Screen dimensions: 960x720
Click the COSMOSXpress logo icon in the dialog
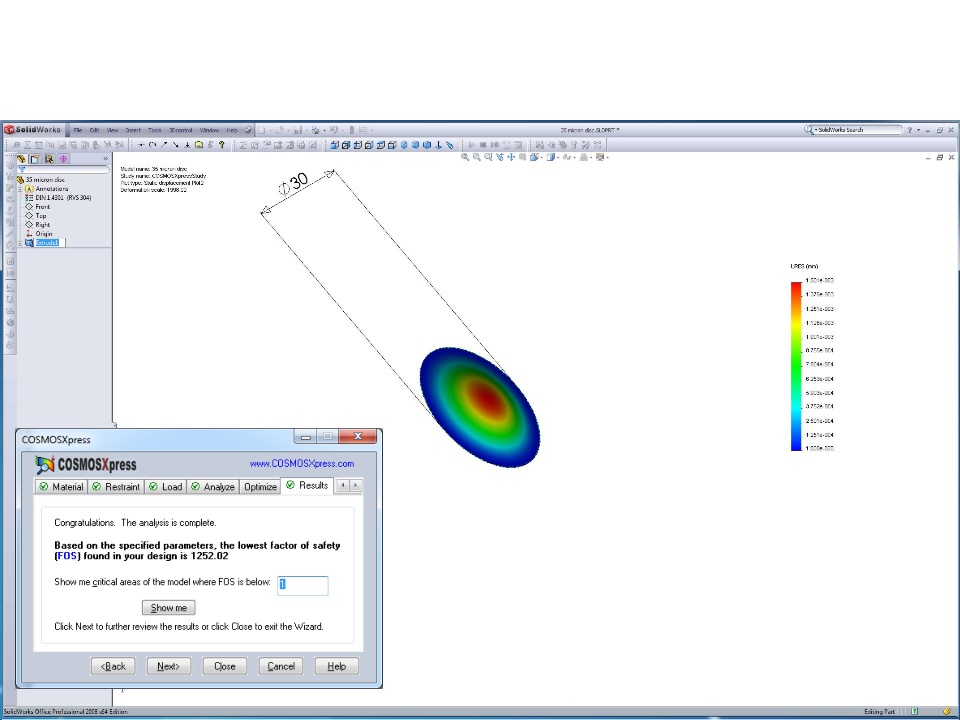(x=45, y=465)
